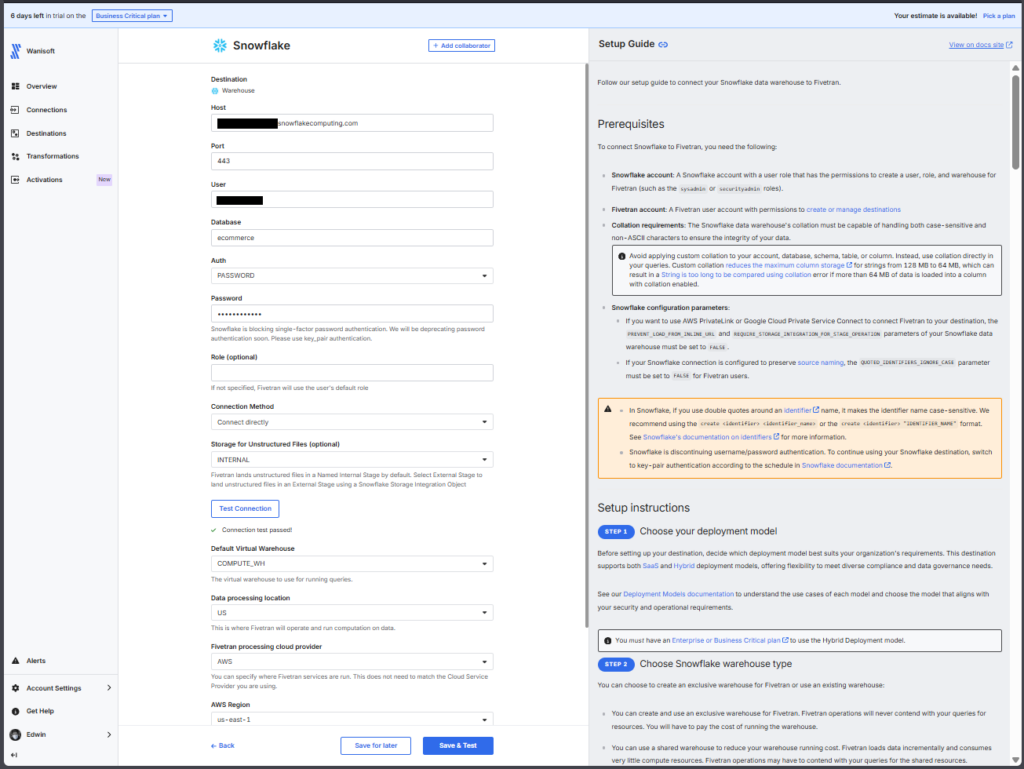
Task: Copy the Setup Guide link icon
Action: tap(663, 44)
